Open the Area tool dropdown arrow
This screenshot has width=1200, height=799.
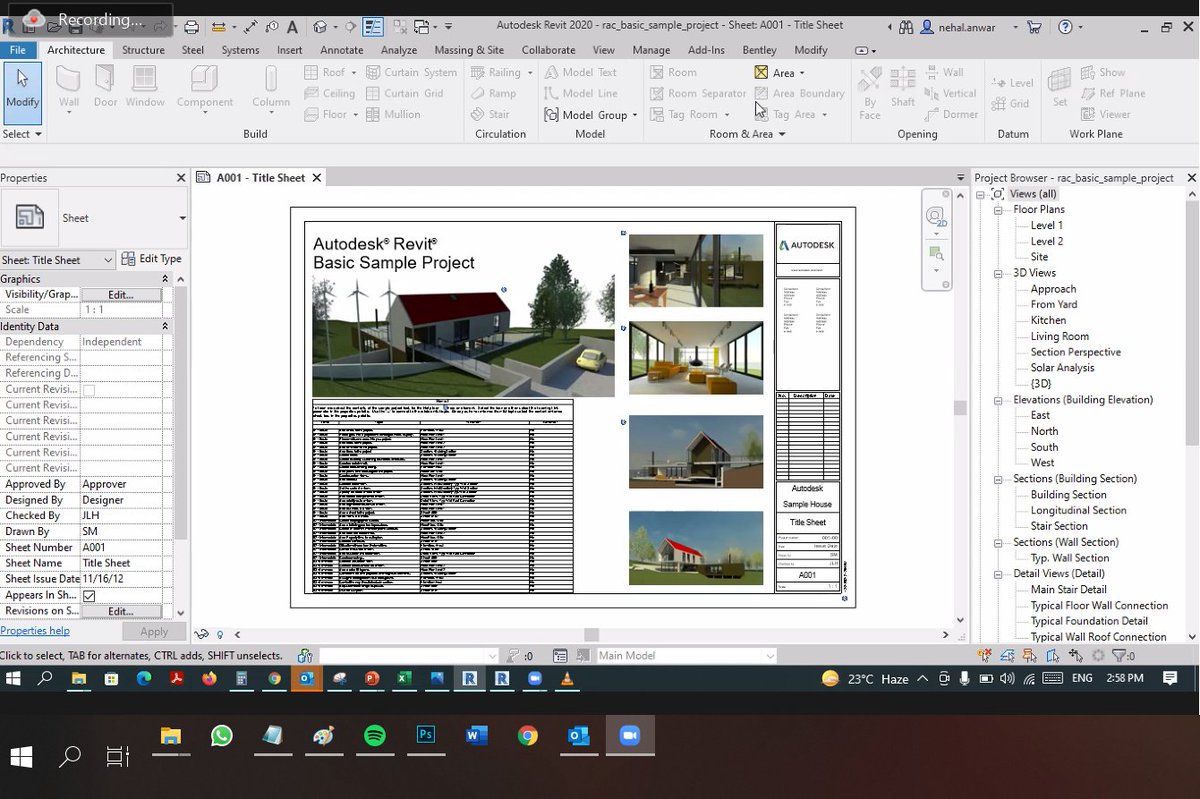tap(802, 73)
